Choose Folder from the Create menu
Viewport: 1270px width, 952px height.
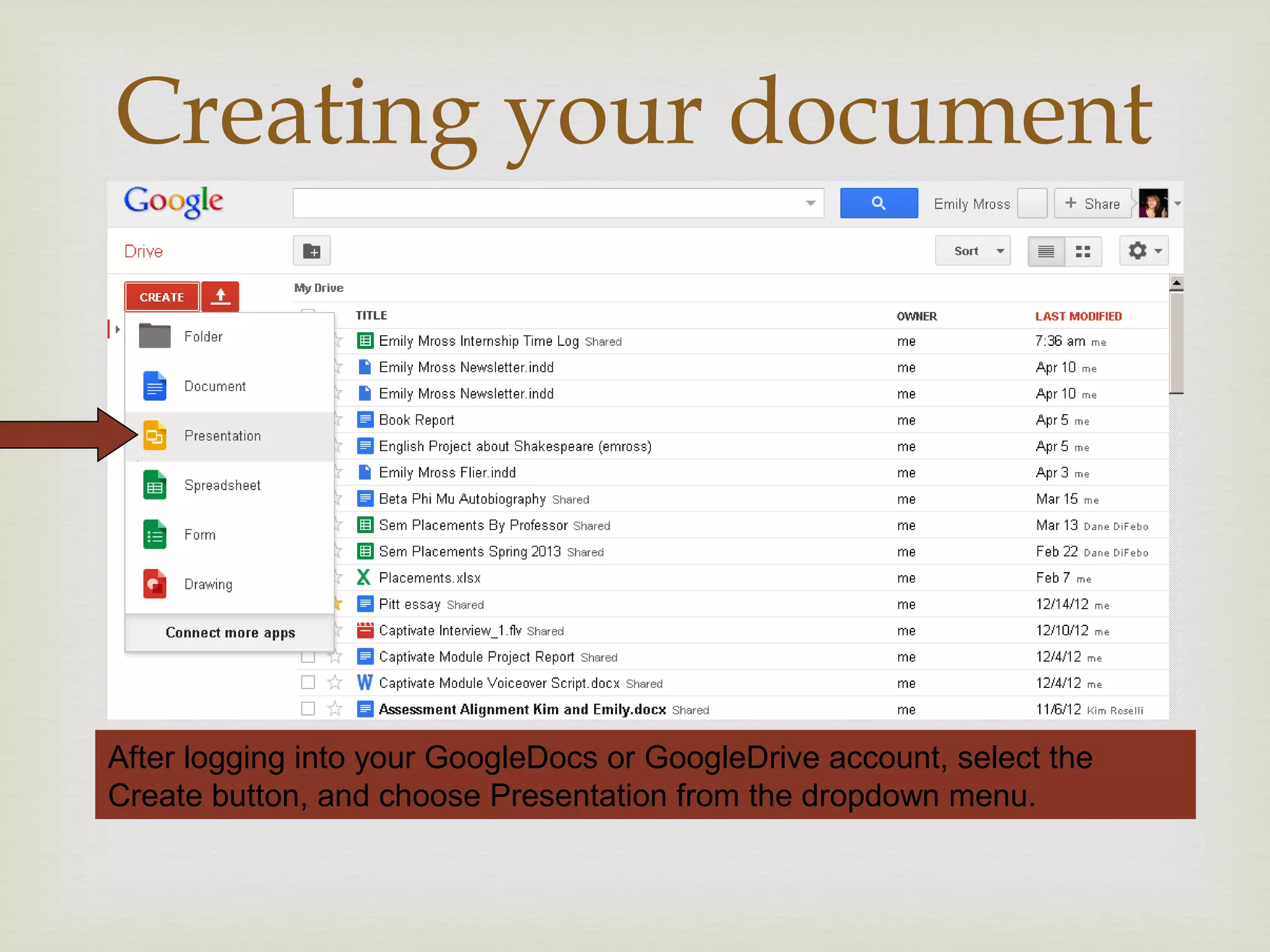[229, 337]
